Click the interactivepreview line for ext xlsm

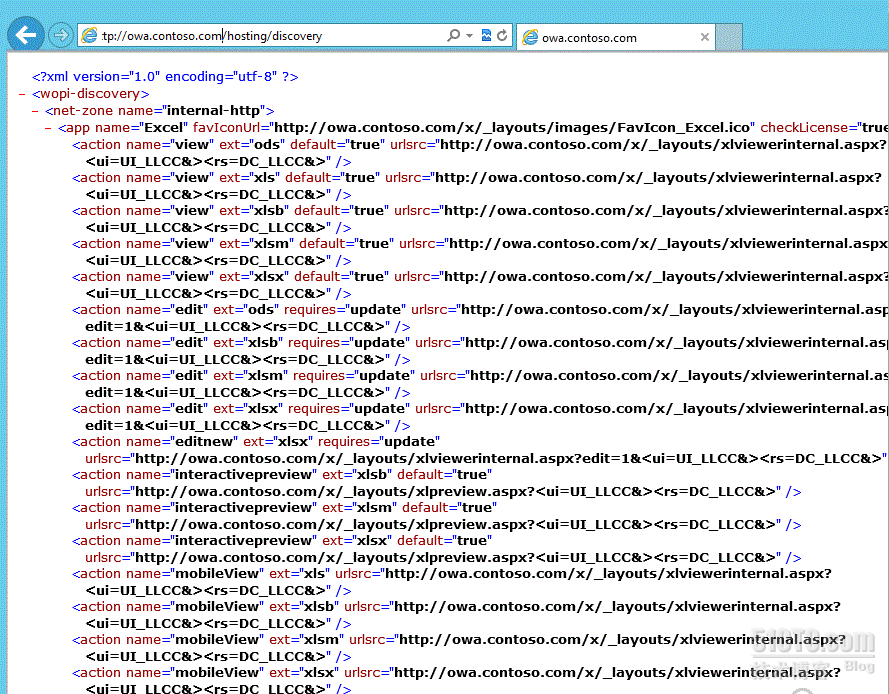(x=284, y=507)
